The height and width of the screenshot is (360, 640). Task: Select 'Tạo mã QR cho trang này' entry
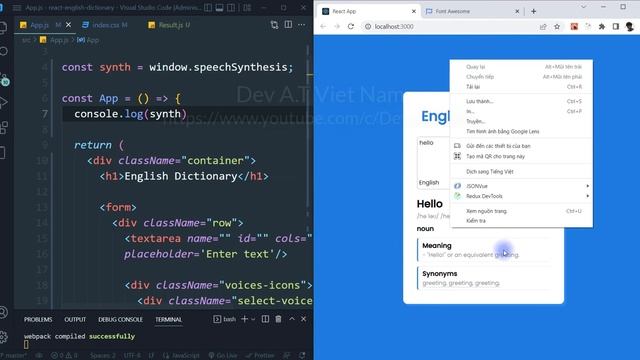coord(521,156)
